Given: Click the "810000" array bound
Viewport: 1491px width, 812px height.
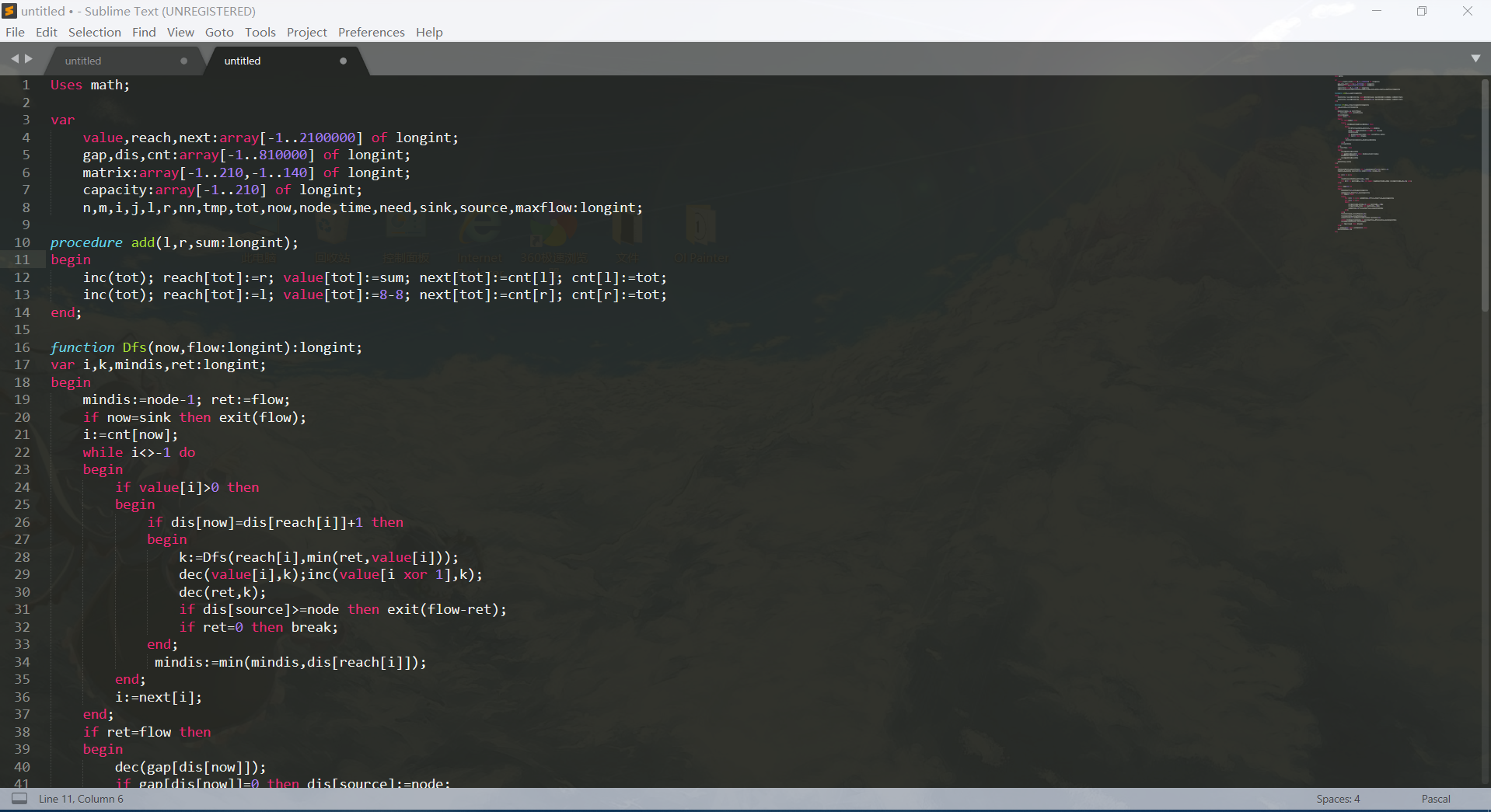Looking at the screenshot, I should tap(283, 155).
